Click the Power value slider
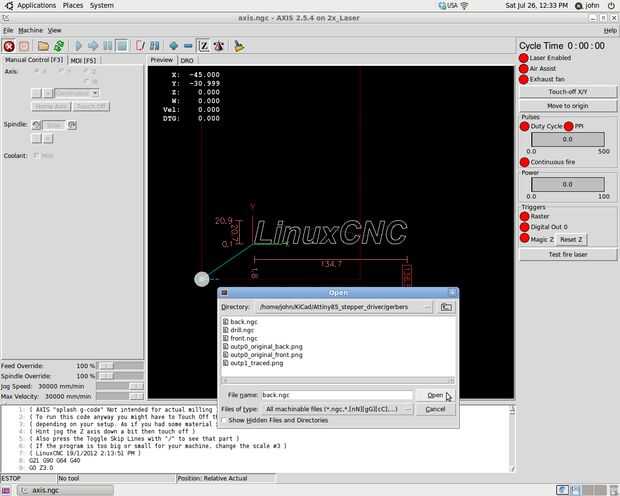 (x=567, y=185)
